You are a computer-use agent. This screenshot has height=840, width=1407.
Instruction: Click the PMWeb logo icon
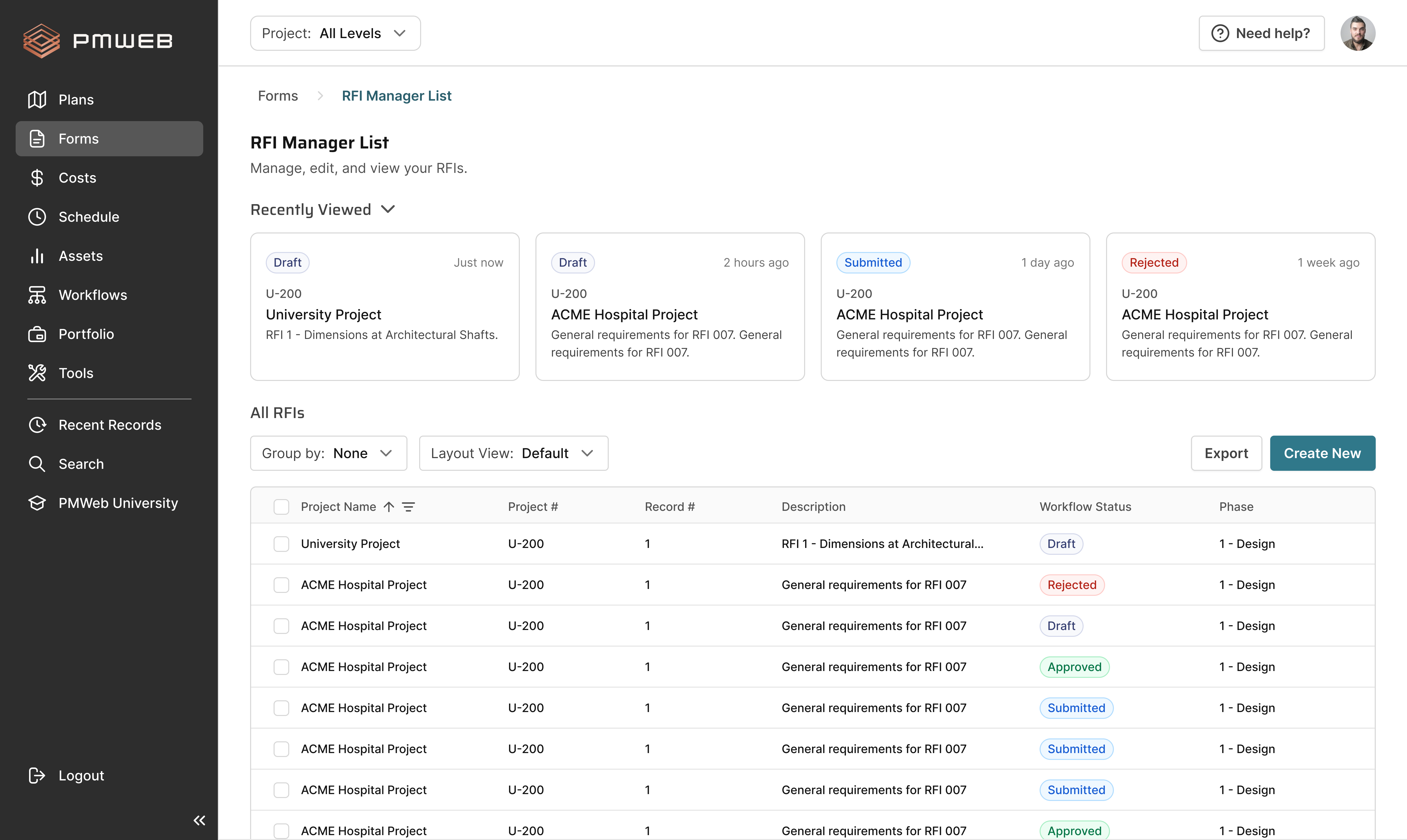coord(41,41)
